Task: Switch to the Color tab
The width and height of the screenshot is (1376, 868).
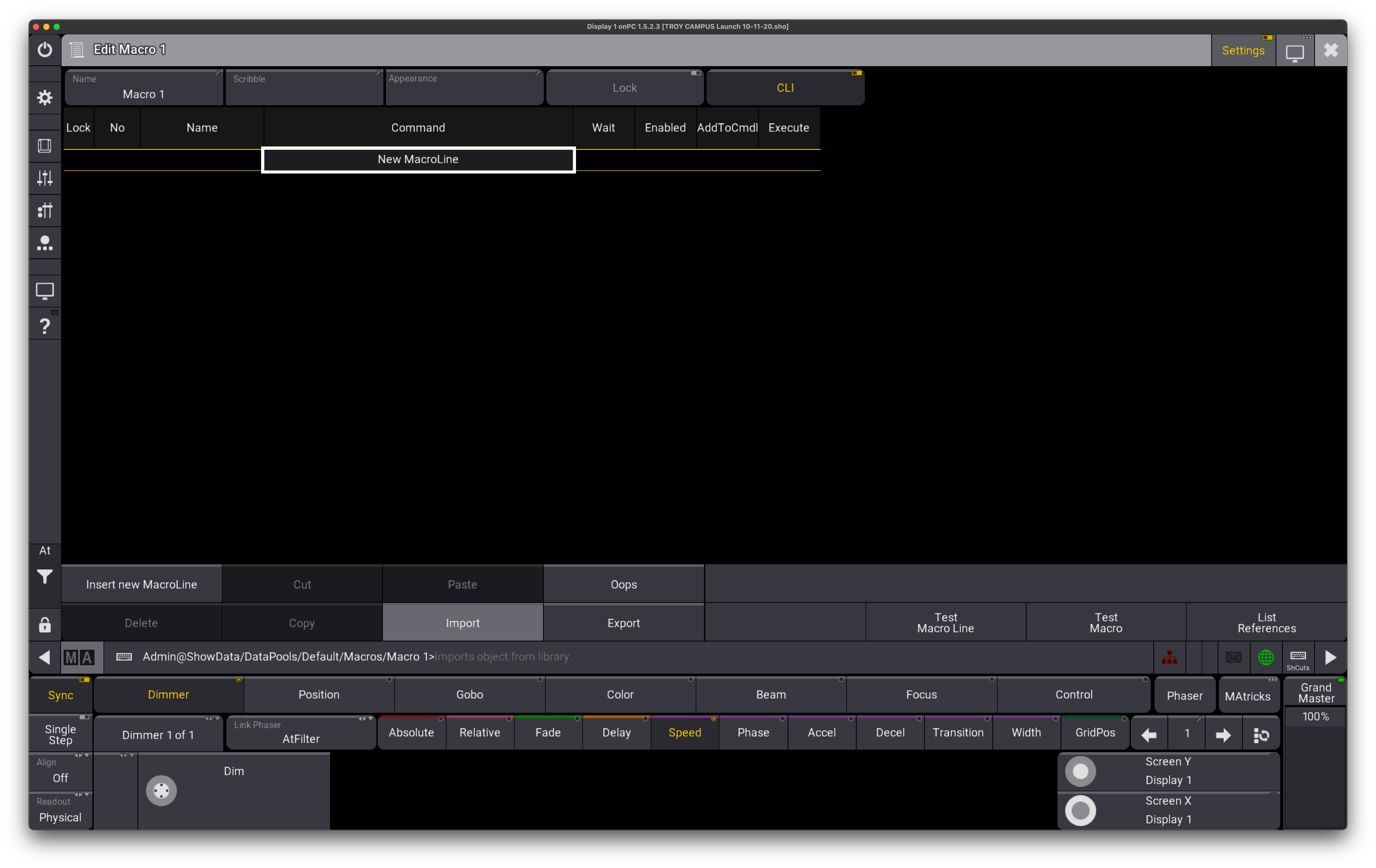Action: [620, 695]
